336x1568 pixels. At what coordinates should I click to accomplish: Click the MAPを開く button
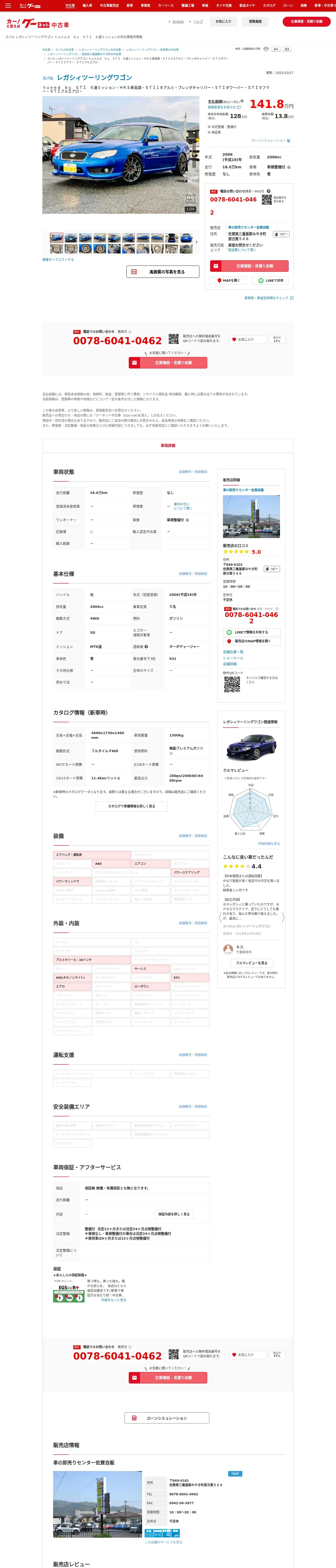click(x=229, y=281)
